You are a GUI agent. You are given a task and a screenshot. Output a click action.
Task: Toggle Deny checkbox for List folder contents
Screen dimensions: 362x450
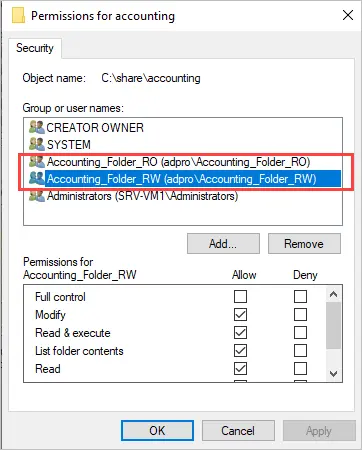[x=300, y=350]
